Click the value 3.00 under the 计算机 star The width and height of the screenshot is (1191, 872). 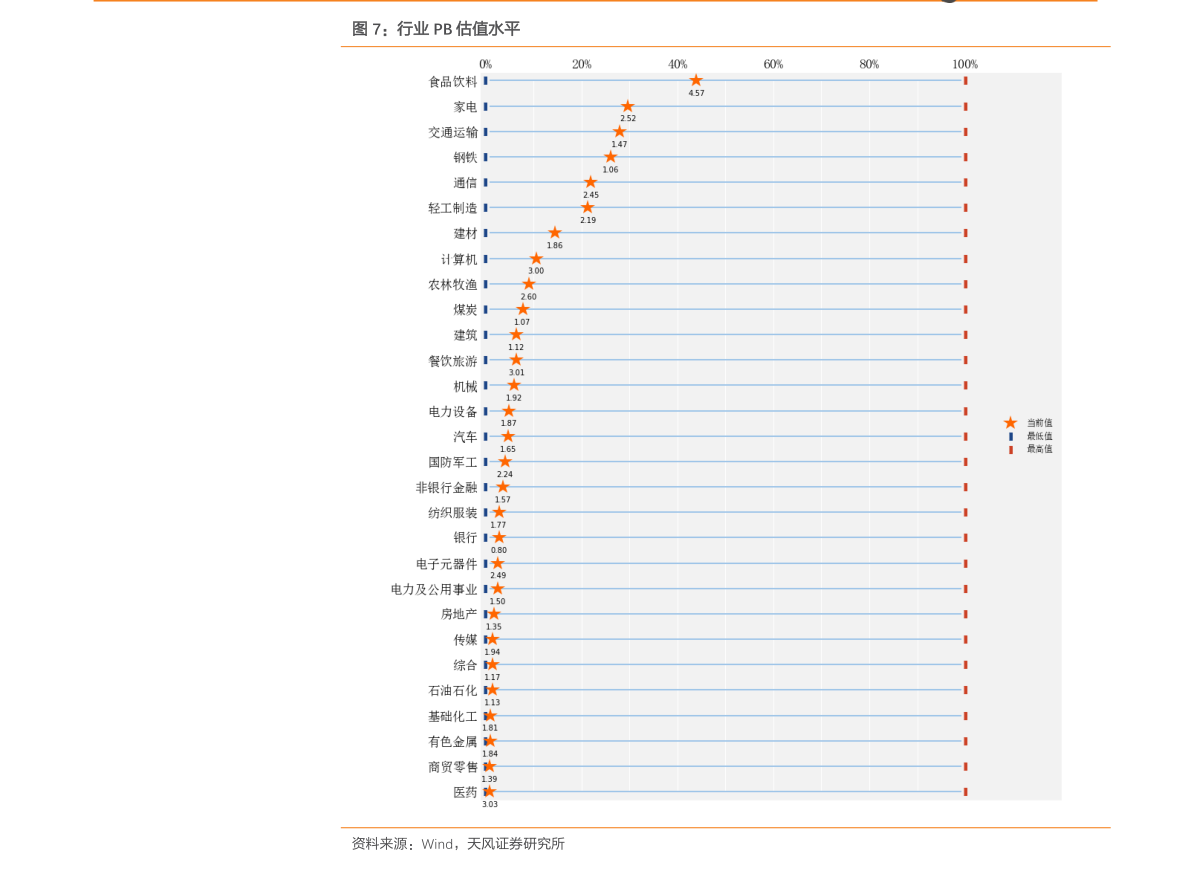coord(535,271)
